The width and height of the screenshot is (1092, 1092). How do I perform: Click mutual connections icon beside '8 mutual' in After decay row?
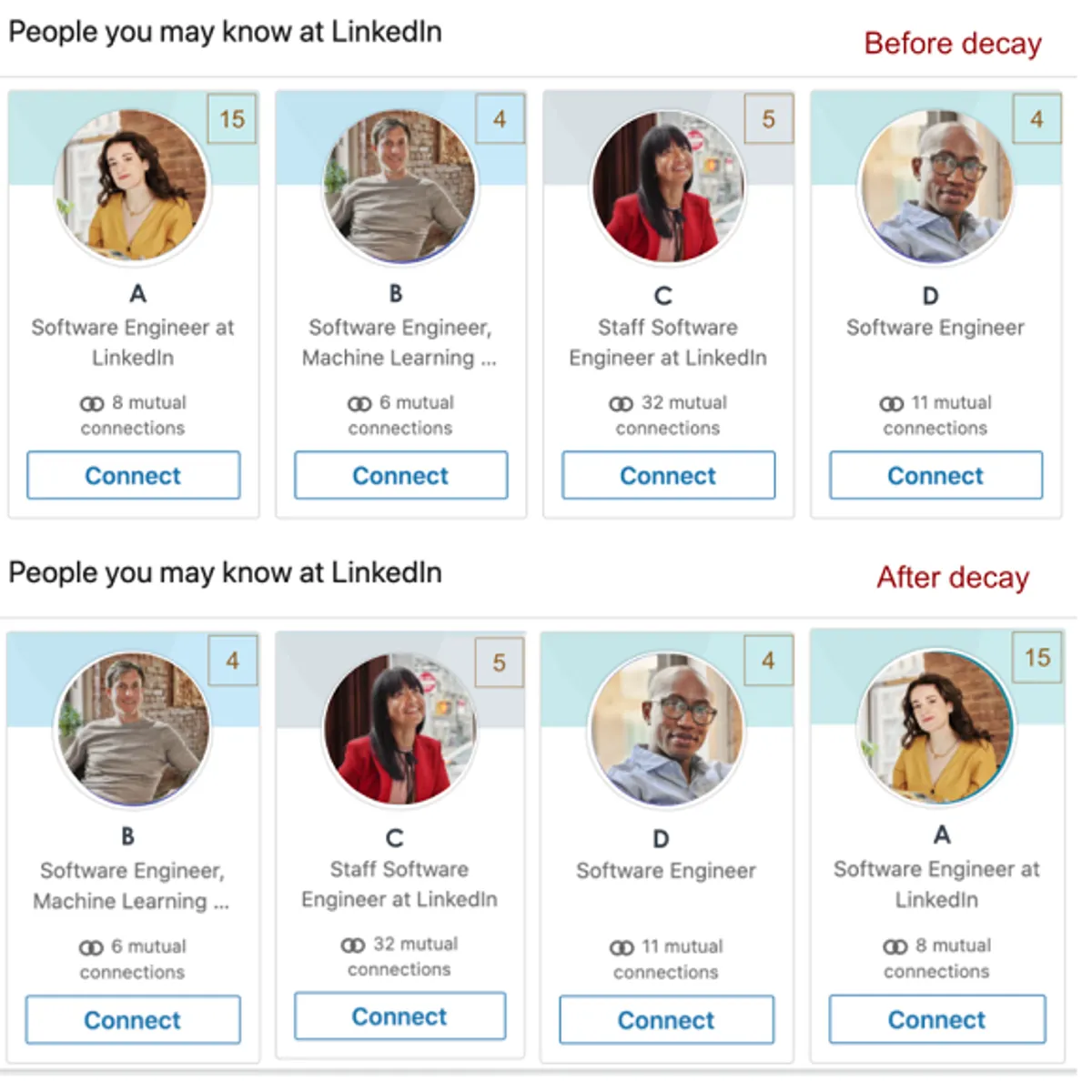[895, 946]
